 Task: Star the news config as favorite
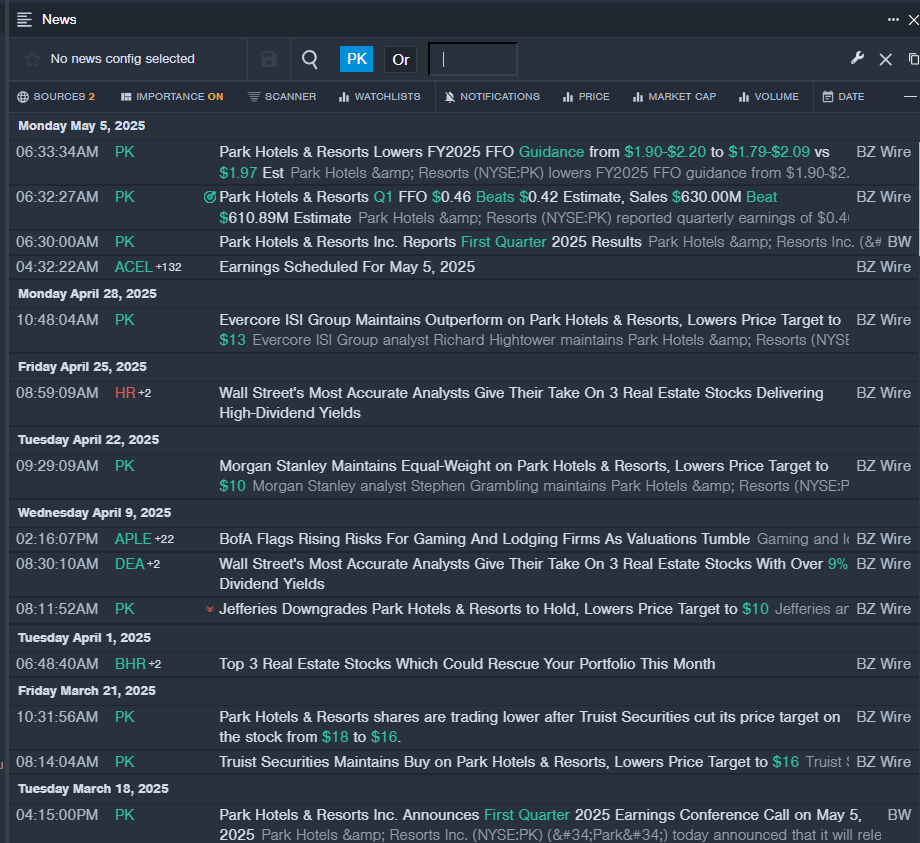[x=32, y=59]
